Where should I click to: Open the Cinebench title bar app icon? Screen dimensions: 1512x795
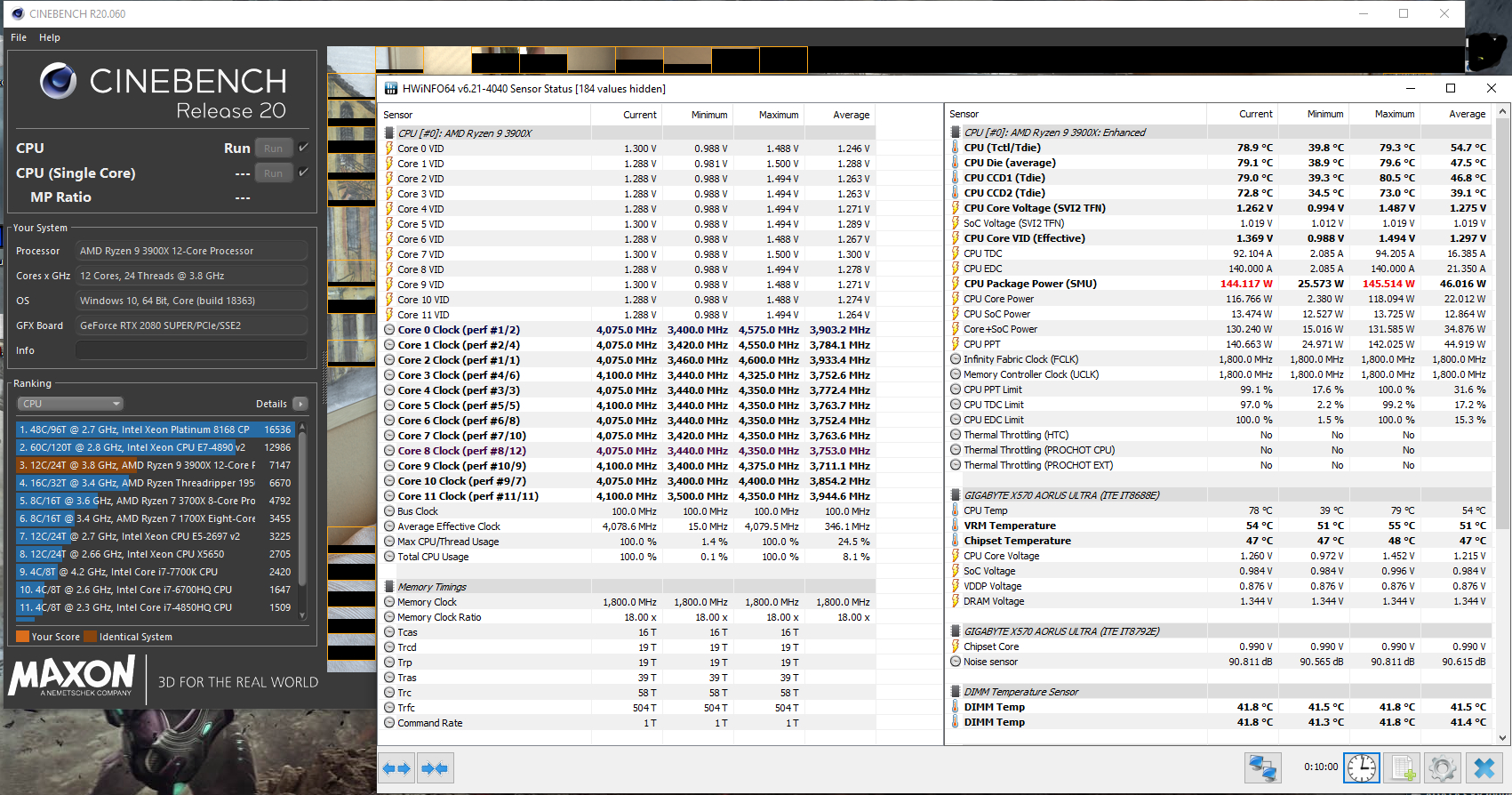[x=18, y=13]
